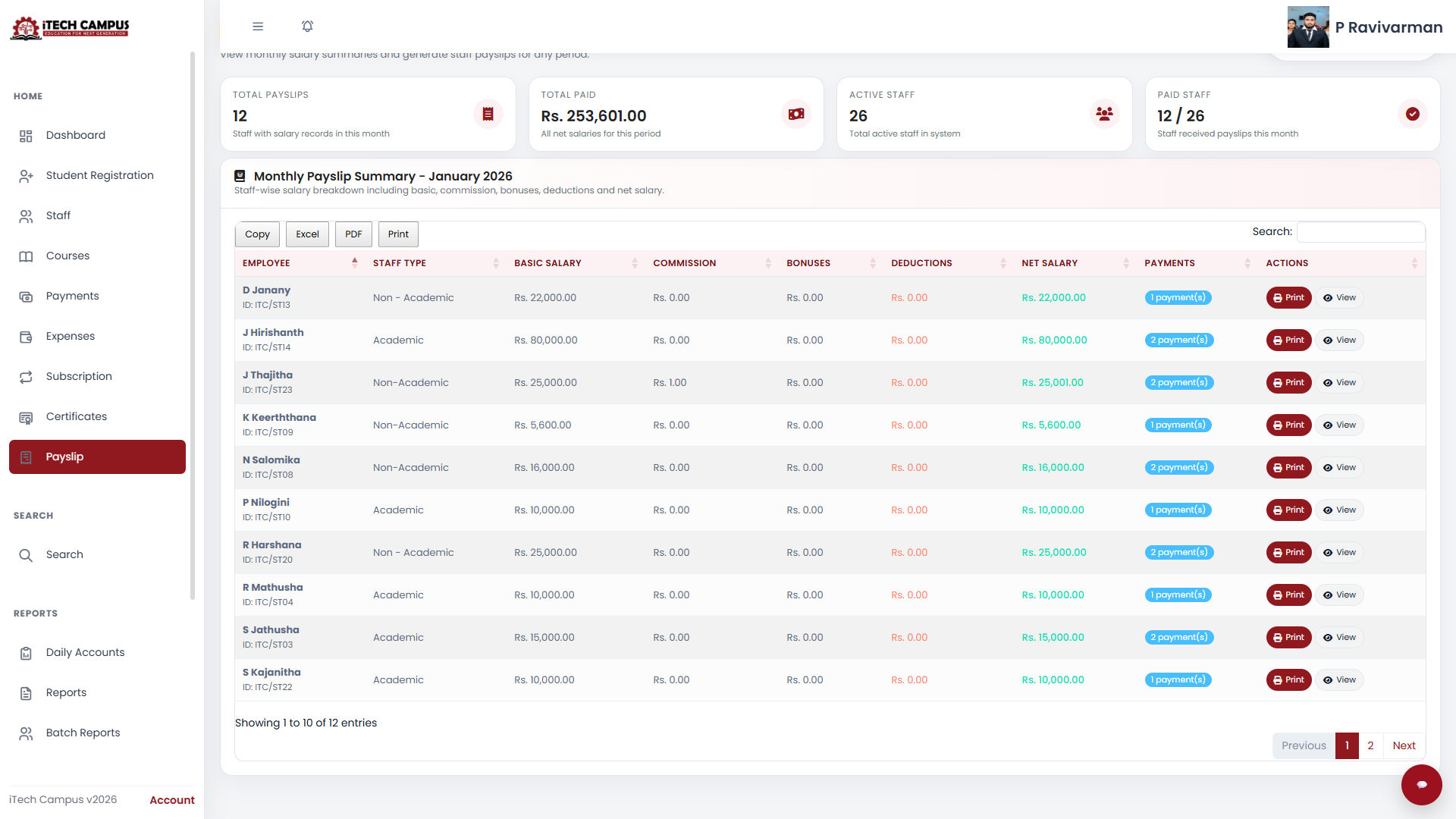Open Expenses in the sidebar

[x=70, y=336]
